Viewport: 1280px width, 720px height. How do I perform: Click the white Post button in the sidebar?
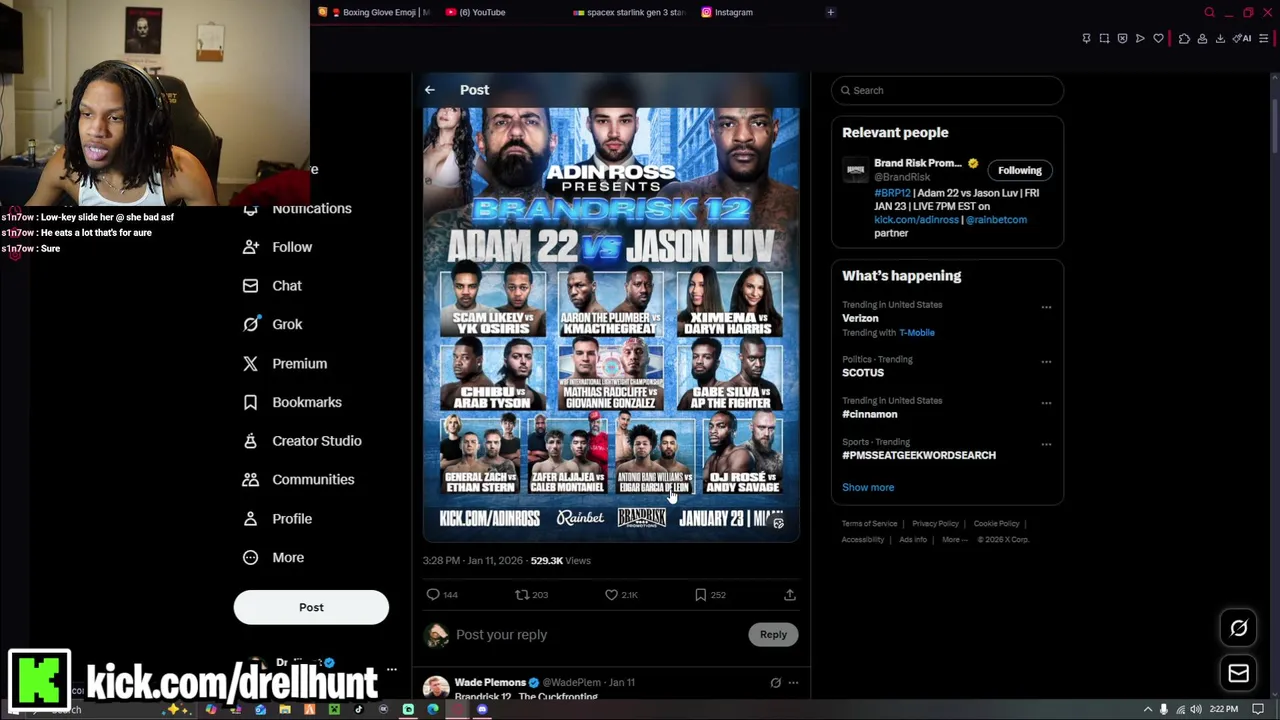(311, 607)
